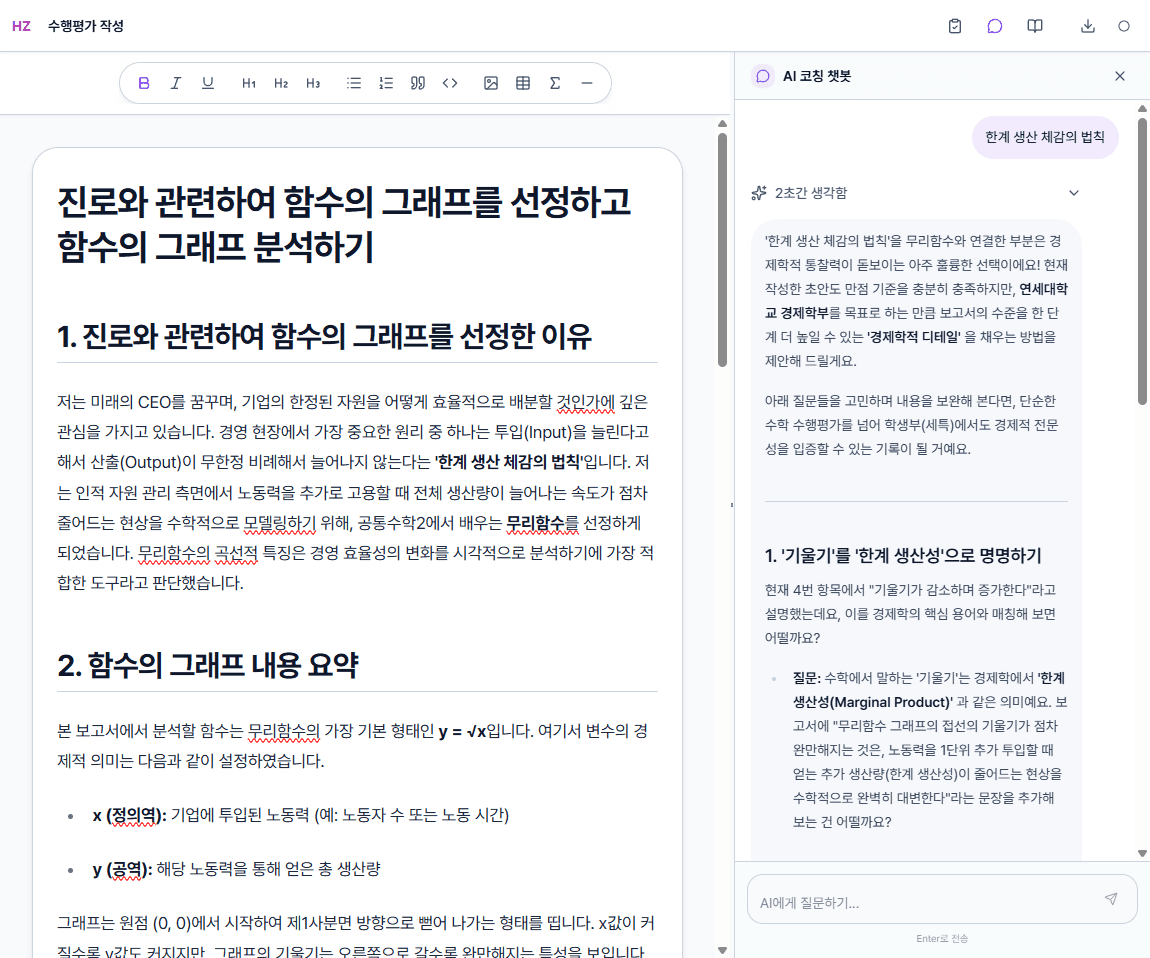Click the chat panel scrollbar down arrow
Viewport: 1150px width, 958px height.
(x=1142, y=853)
